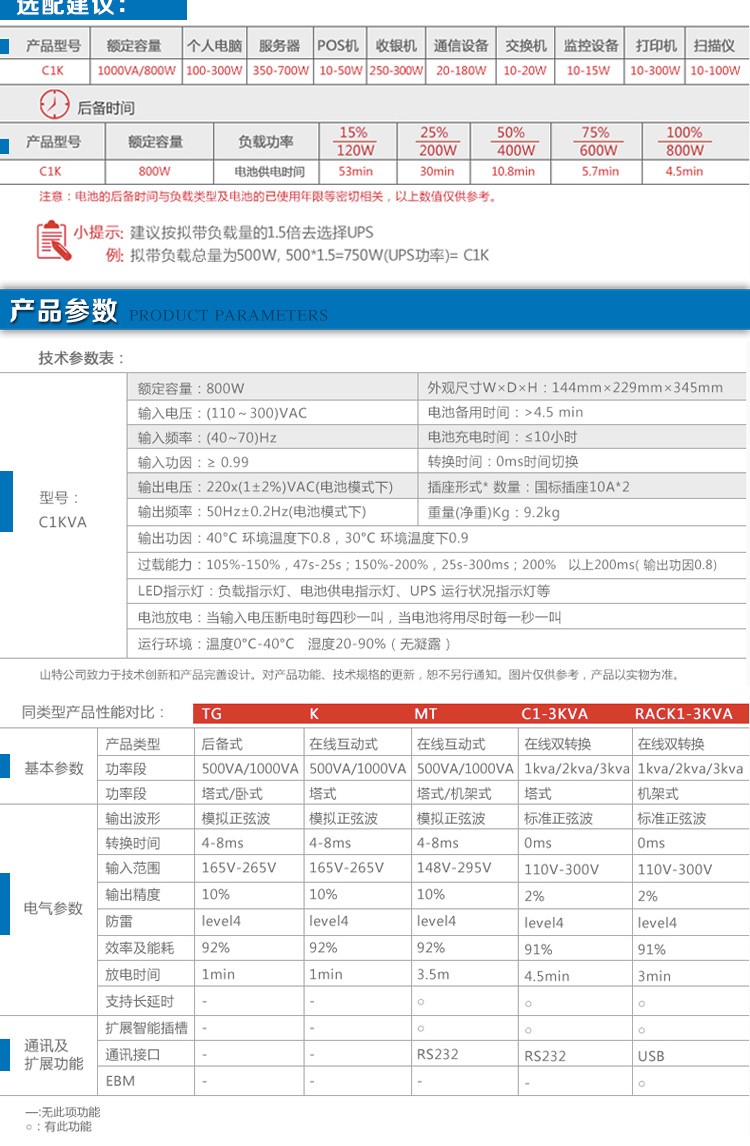
Task: Select the 输入电压 (110~300)VAC row
Action: click(x=273, y=413)
